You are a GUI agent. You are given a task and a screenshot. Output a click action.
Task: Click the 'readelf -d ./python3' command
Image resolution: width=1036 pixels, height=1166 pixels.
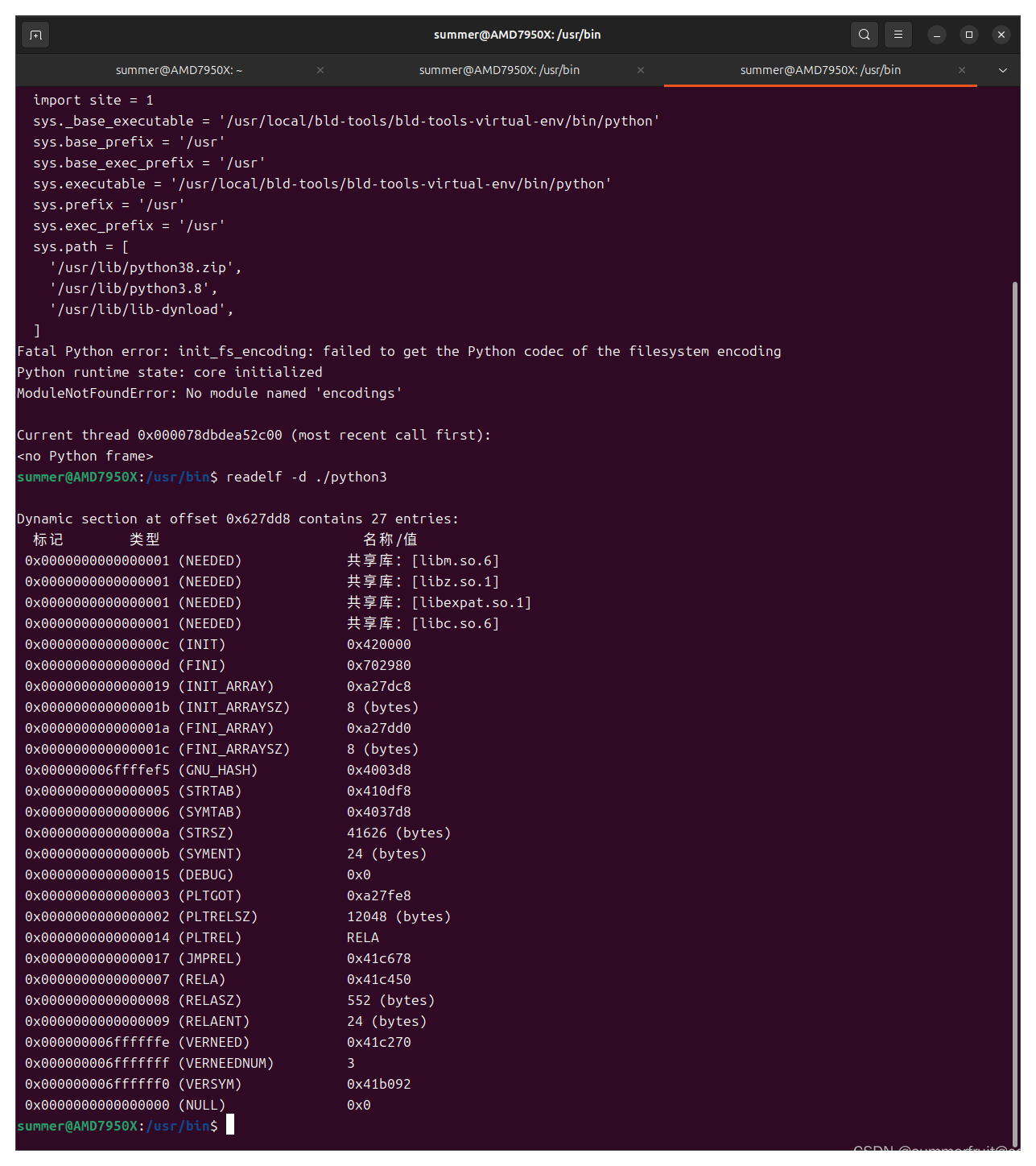click(307, 477)
